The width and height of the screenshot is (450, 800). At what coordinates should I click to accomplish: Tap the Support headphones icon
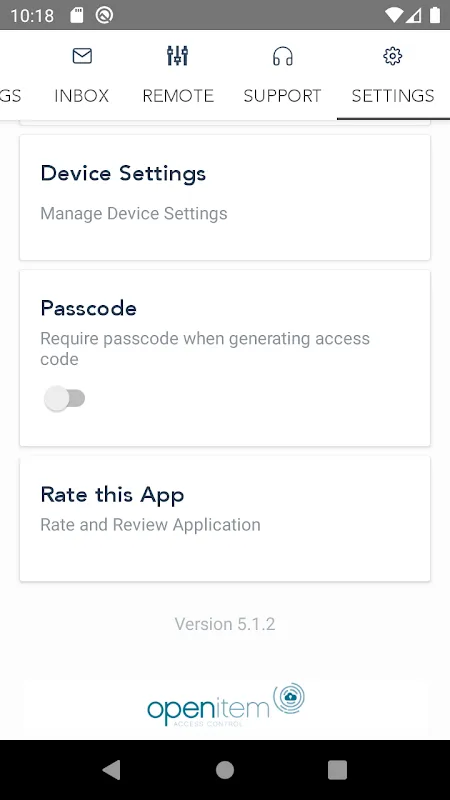pyautogui.click(x=283, y=56)
